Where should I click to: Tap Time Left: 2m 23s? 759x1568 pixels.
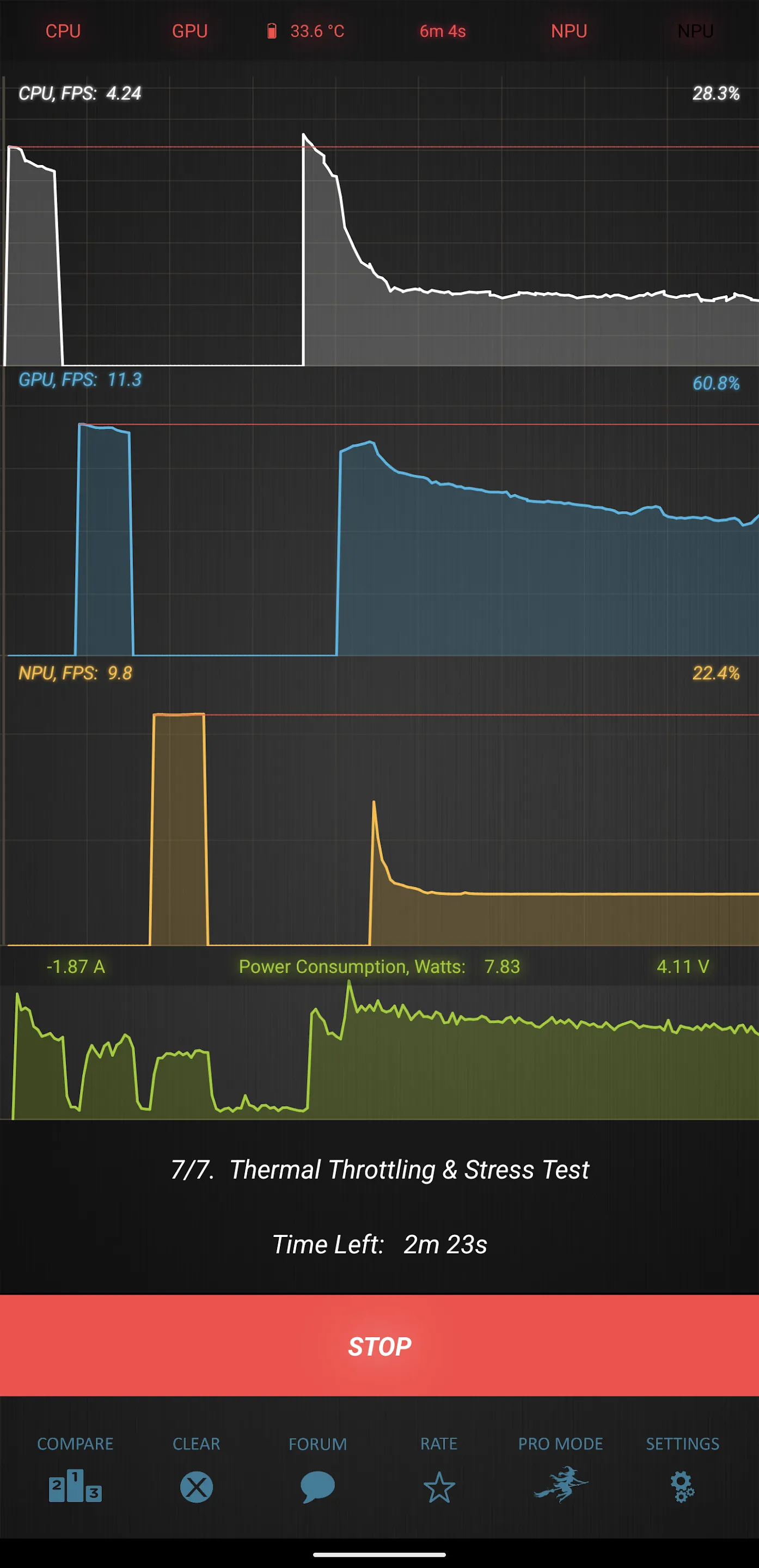pyautogui.click(x=379, y=1244)
